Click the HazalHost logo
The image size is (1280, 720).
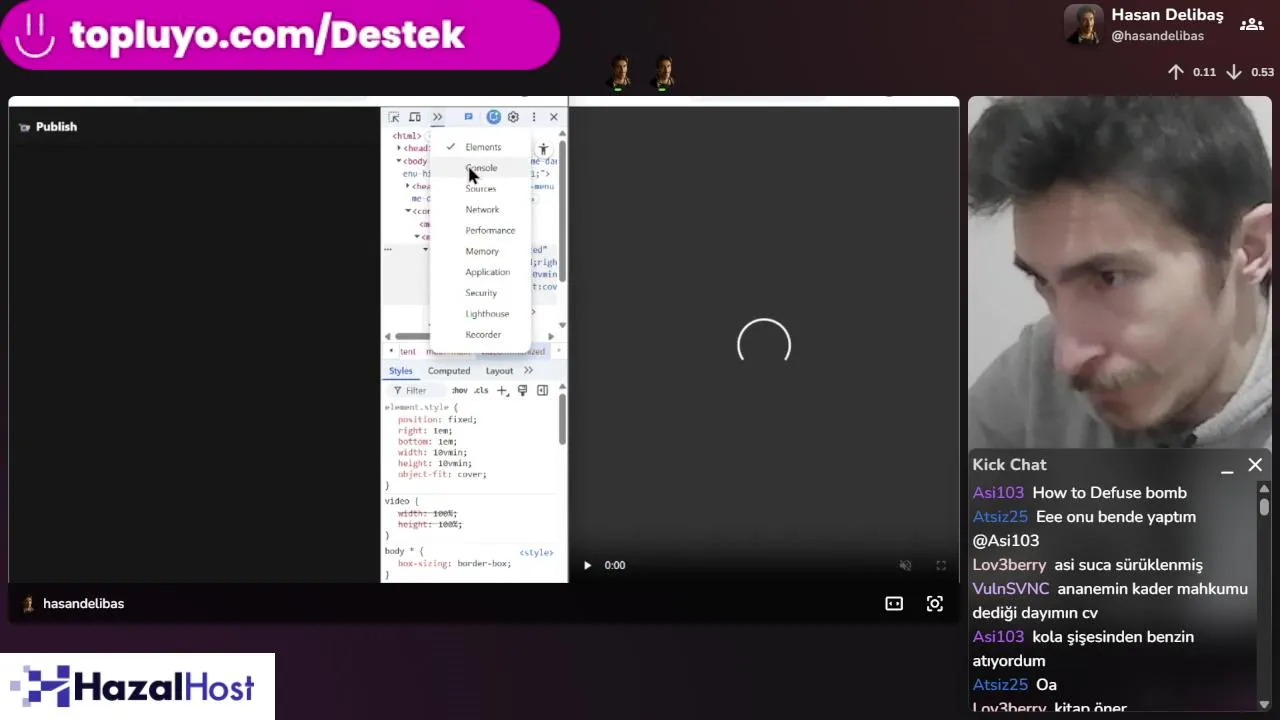tap(137, 687)
